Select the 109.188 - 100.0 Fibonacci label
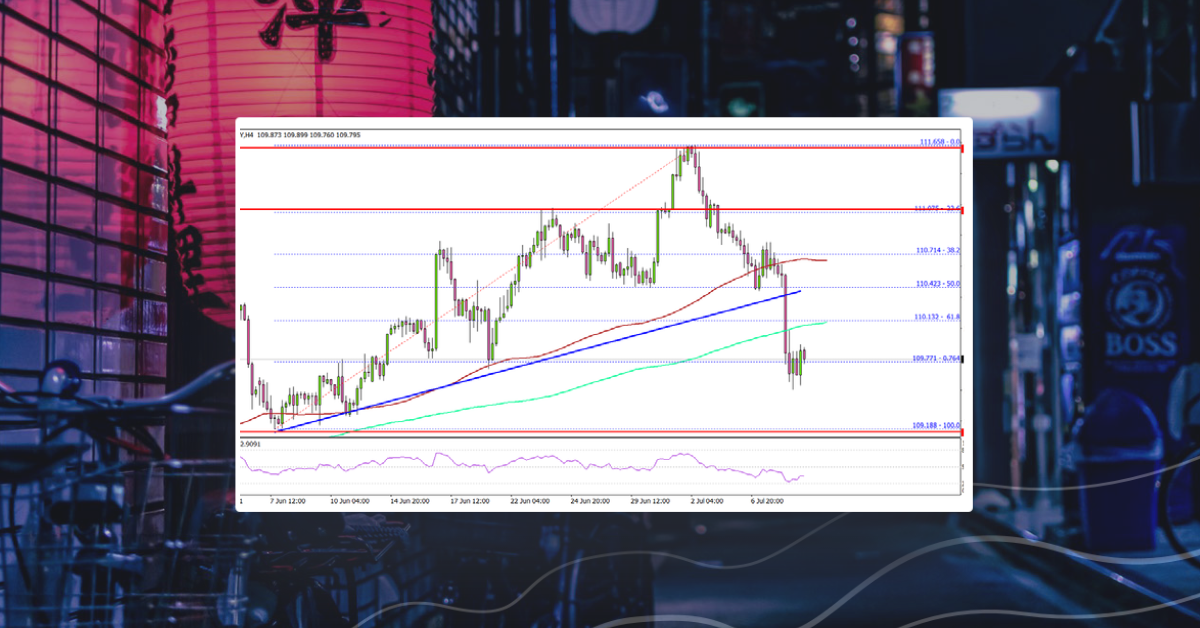This screenshot has width=1200, height=628. coord(936,424)
